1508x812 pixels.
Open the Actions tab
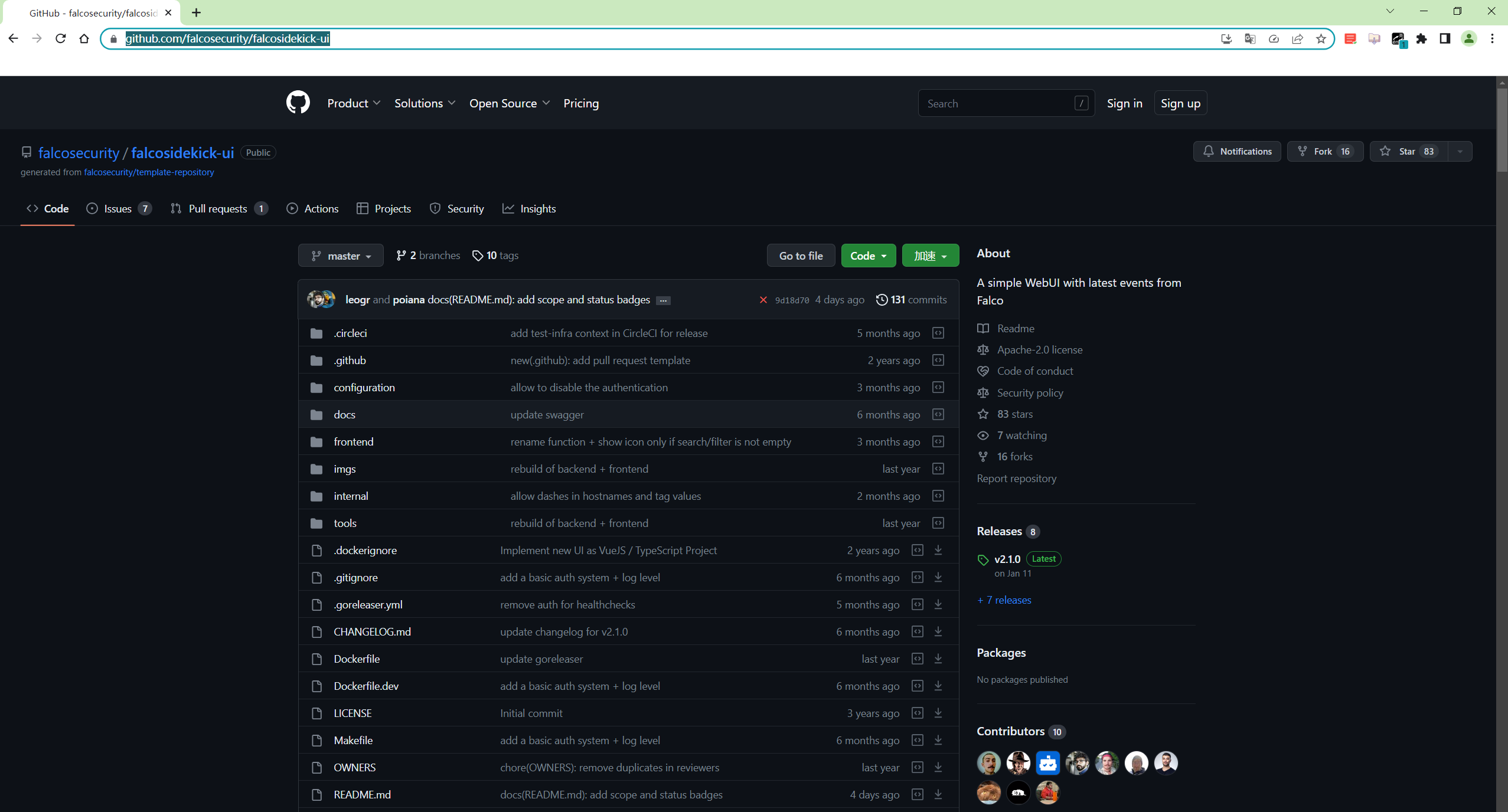(x=312, y=208)
